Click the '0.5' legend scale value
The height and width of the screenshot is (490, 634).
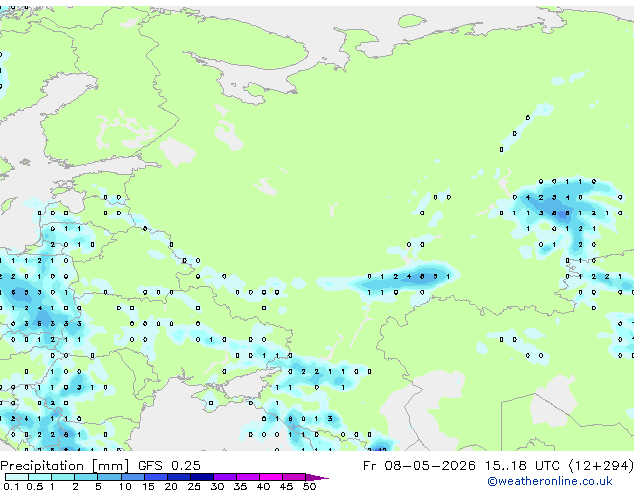[x=34, y=486]
